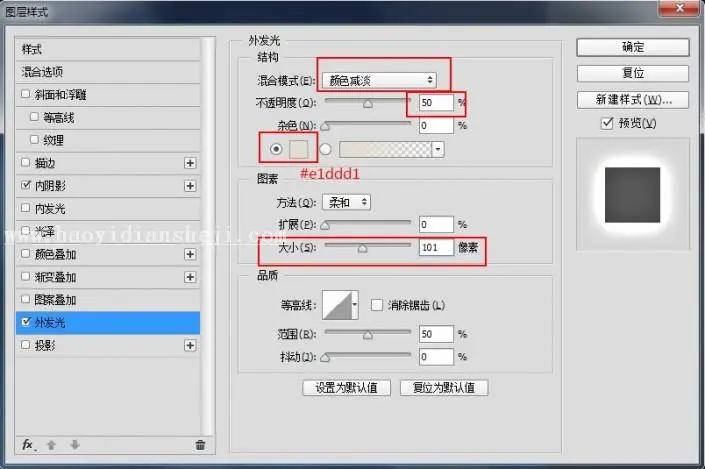Enable the 纹理 checkbox
The image size is (705, 469).
pyautogui.click(x=34, y=139)
